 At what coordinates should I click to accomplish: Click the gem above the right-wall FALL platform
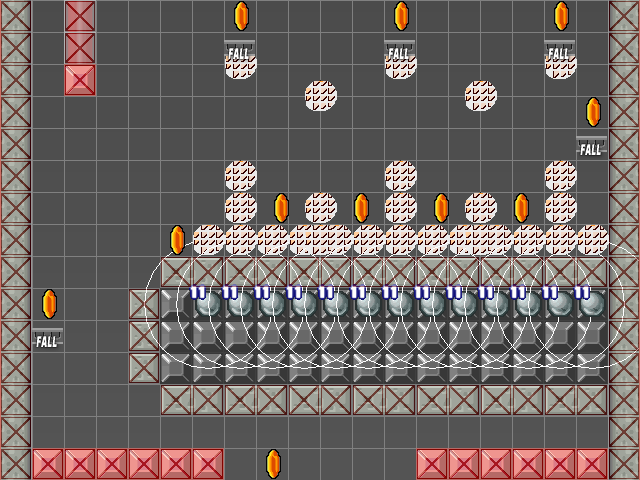pos(593,112)
